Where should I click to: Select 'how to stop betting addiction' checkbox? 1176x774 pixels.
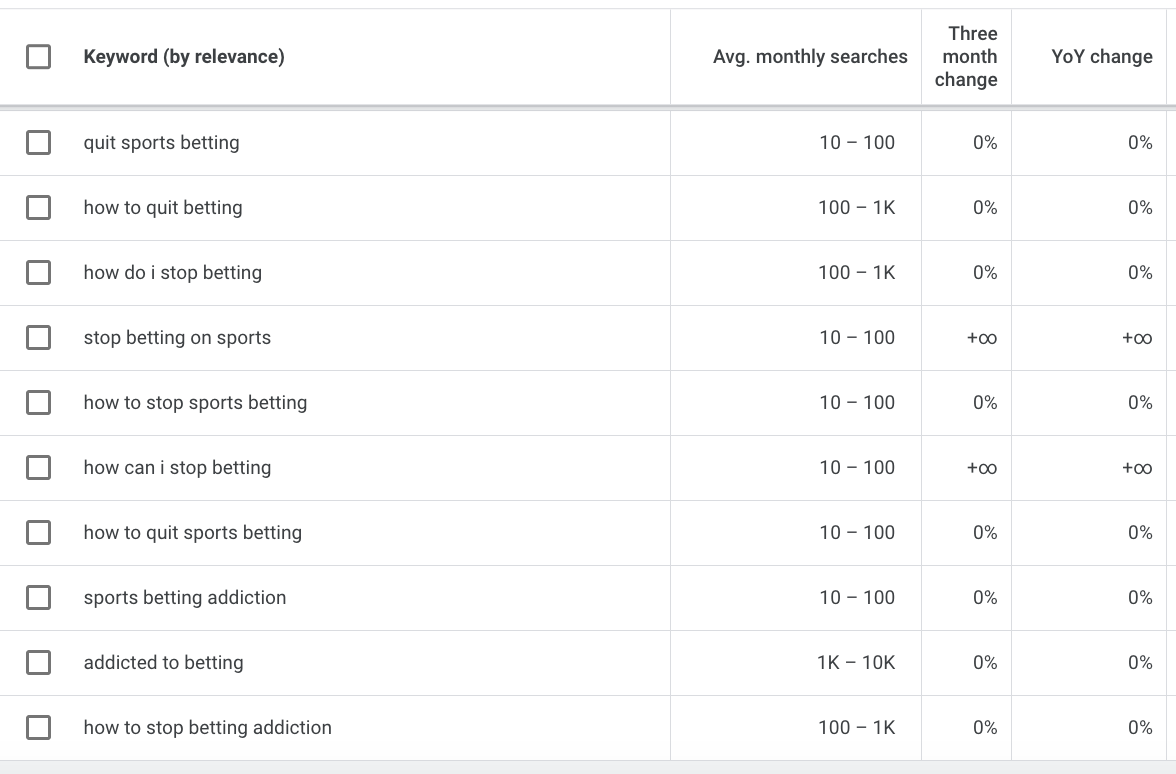click(x=38, y=728)
